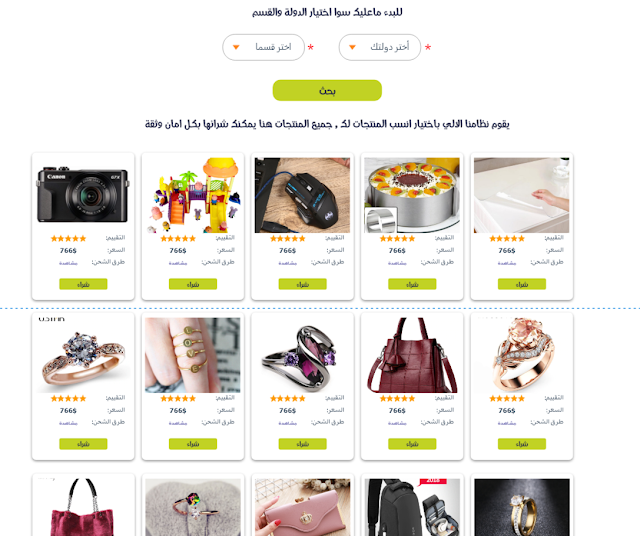Click the green search button (بحث)
Viewport: 640px width, 536px height.
(327, 90)
